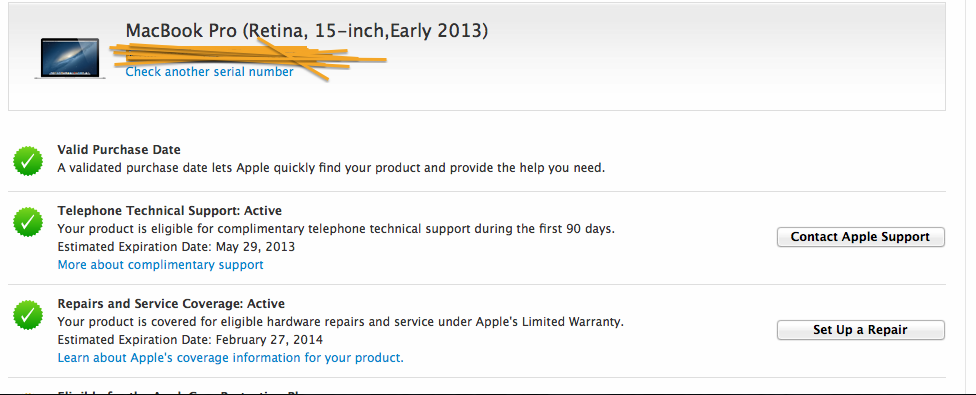Open More about complimentary support link
Image resolution: width=976 pixels, height=395 pixels.
[x=161, y=265]
